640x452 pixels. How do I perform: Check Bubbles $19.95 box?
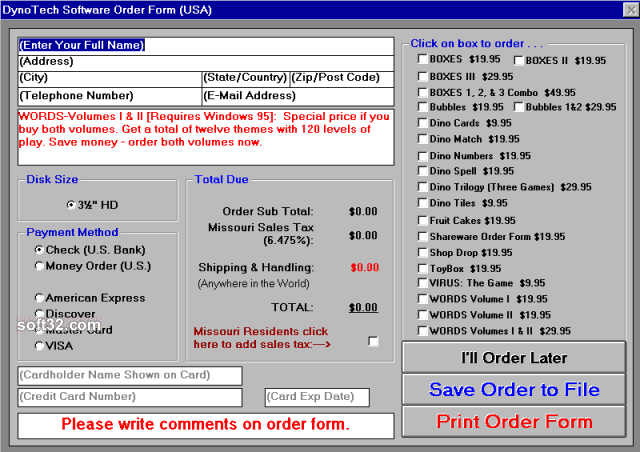point(422,107)
